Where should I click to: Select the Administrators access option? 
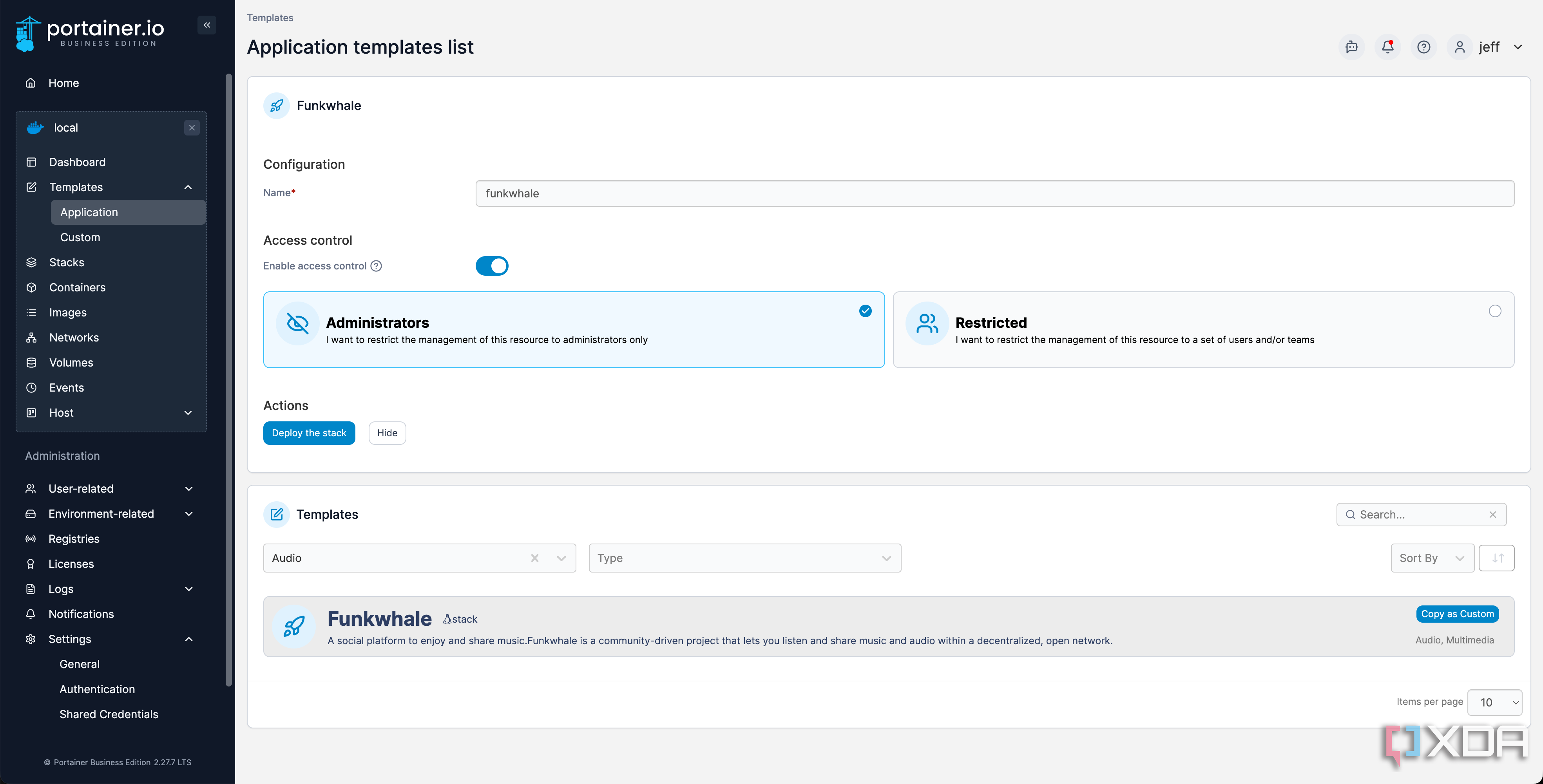point(573,330)
